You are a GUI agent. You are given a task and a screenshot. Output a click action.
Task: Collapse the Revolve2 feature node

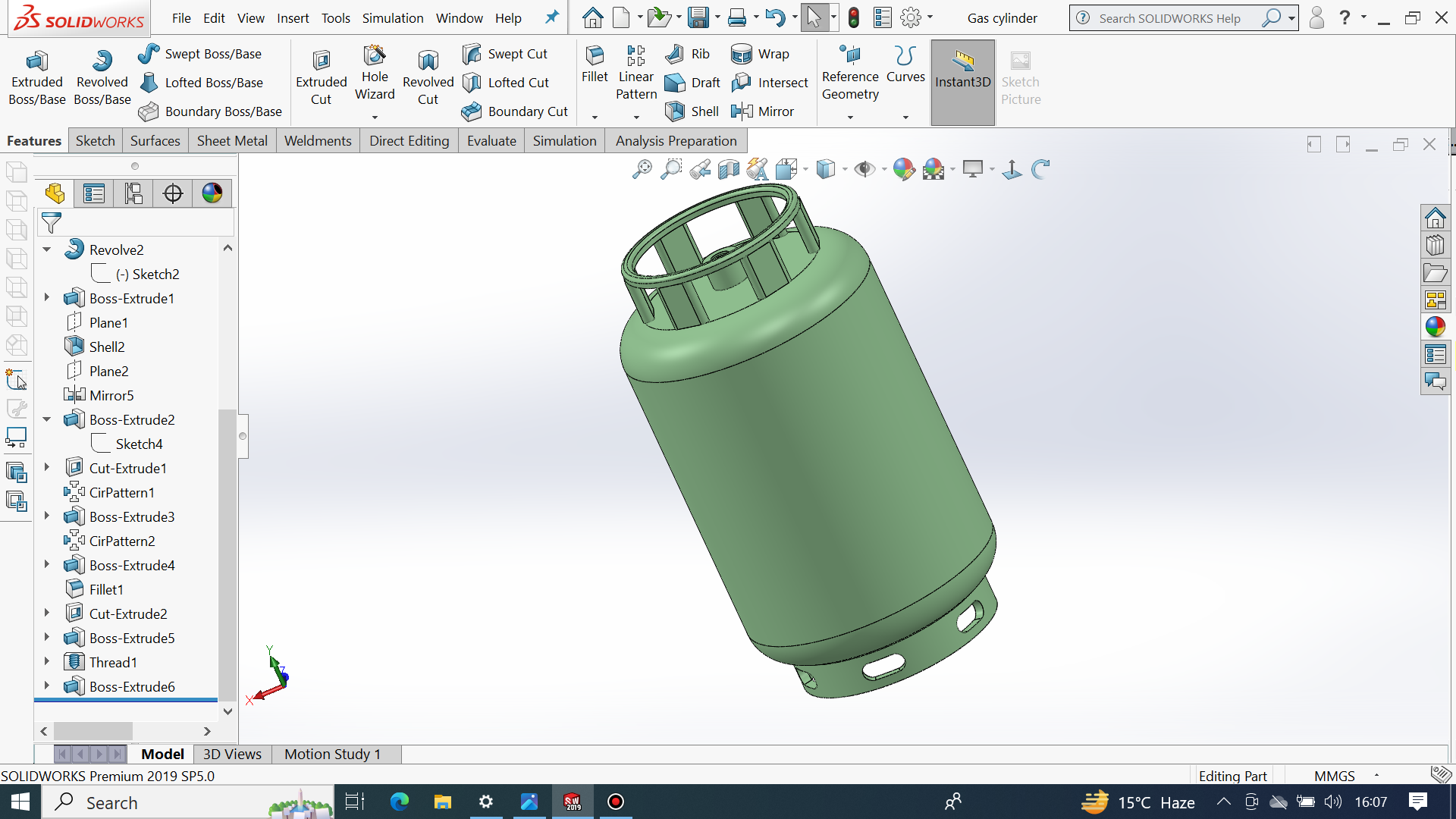pos(47,249)
